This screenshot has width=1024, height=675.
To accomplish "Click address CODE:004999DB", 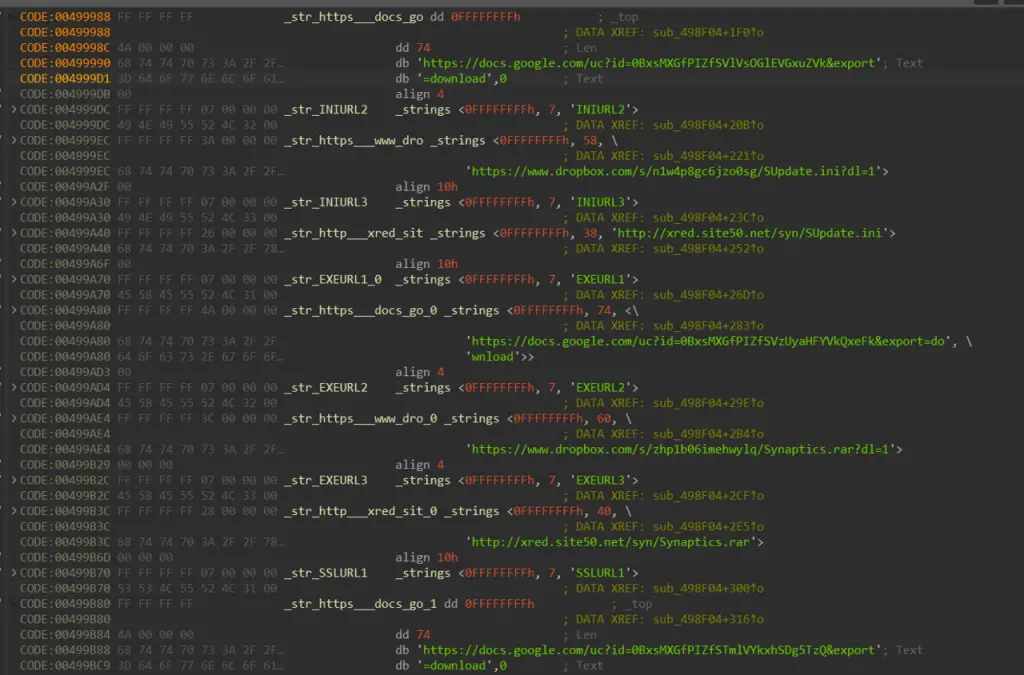I will point(65,94).
